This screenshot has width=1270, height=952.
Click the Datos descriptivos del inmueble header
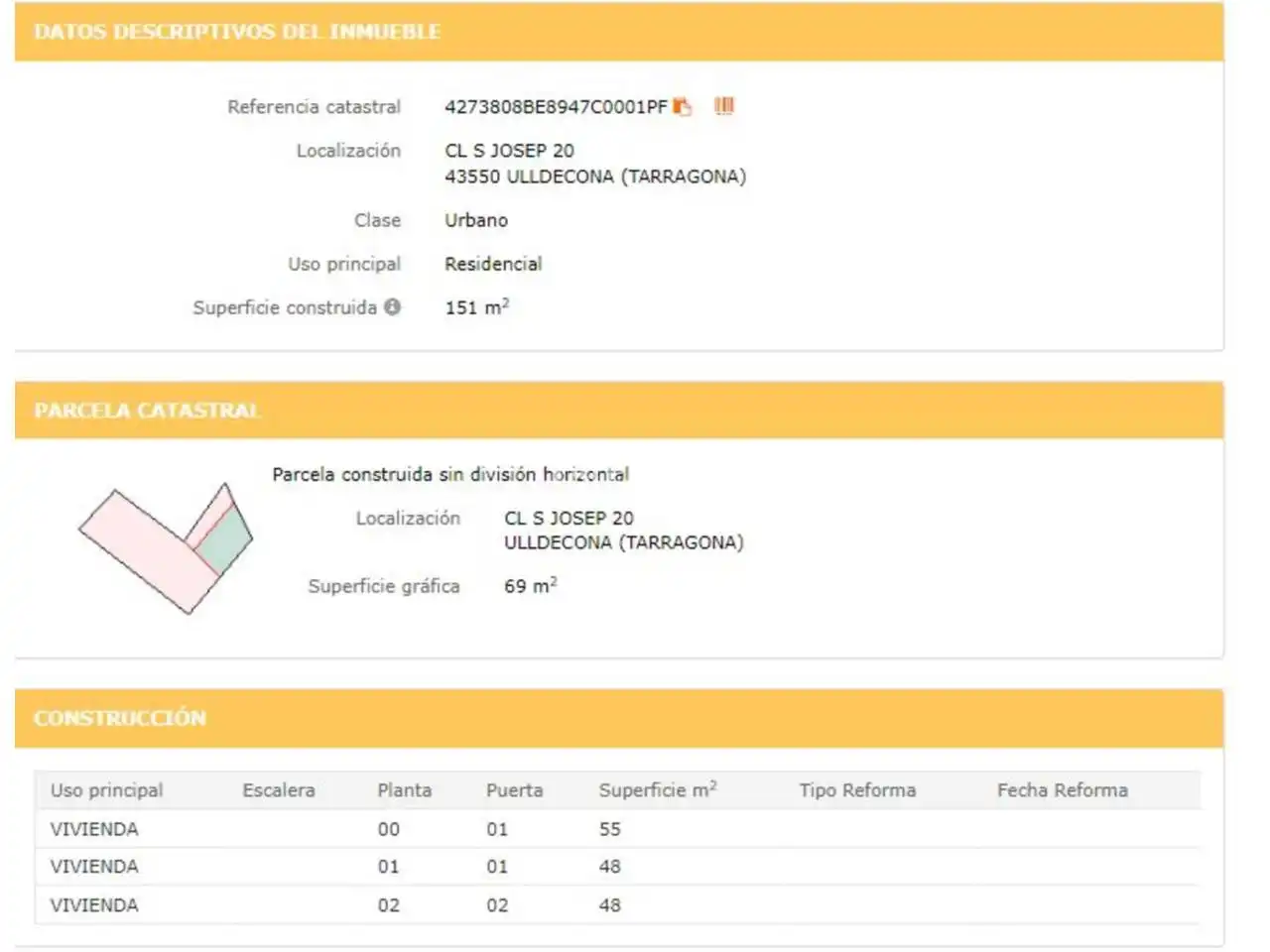coord(619,32)
